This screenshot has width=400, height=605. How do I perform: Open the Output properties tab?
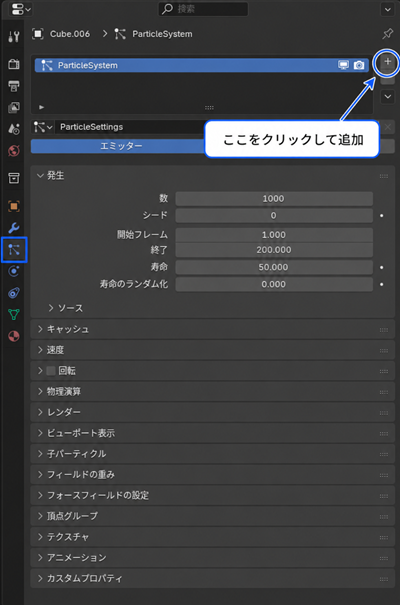pos(14,86)
